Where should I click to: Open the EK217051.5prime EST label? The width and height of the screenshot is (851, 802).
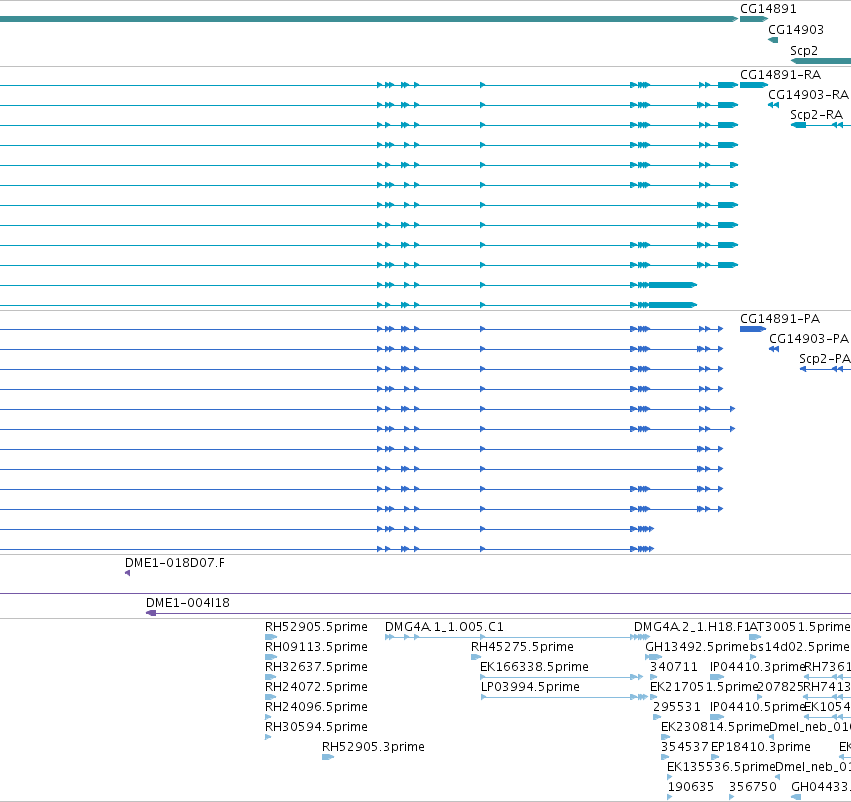pos(703,687)
